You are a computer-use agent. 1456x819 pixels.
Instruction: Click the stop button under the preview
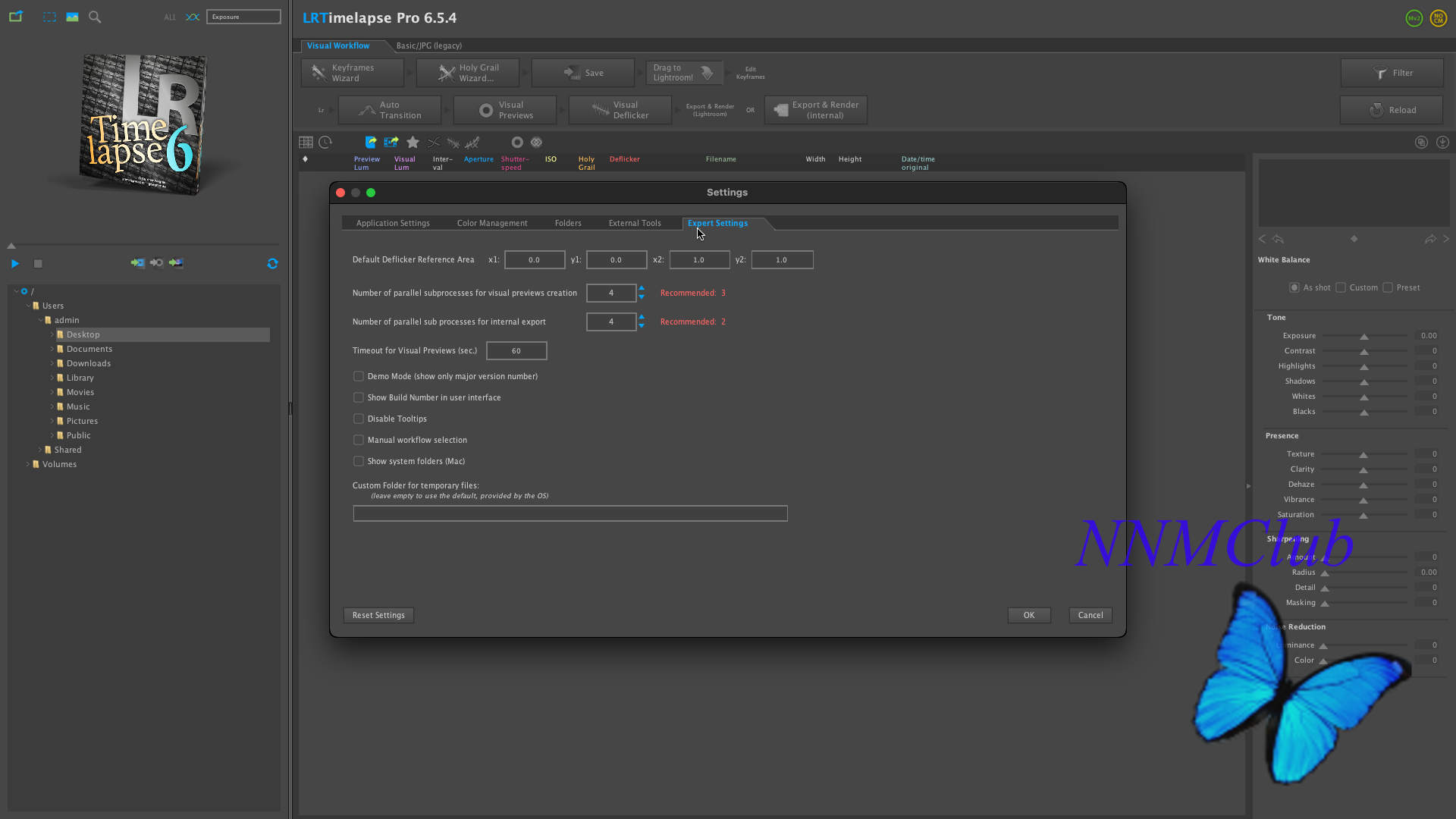point(38,263)
